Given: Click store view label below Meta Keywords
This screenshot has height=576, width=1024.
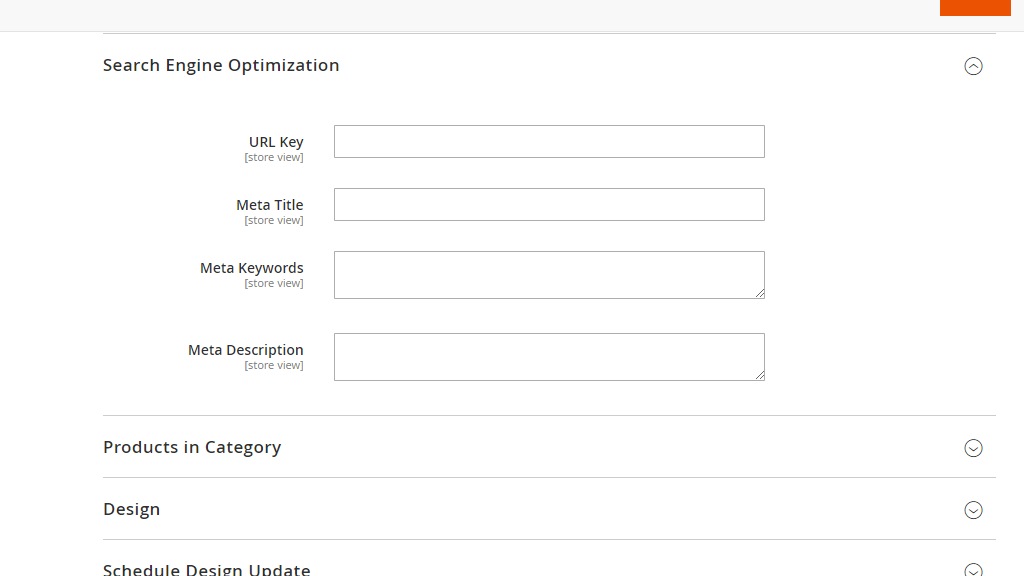Looking at the screenshot, I should pyautogui.click(x=274, y=283).
